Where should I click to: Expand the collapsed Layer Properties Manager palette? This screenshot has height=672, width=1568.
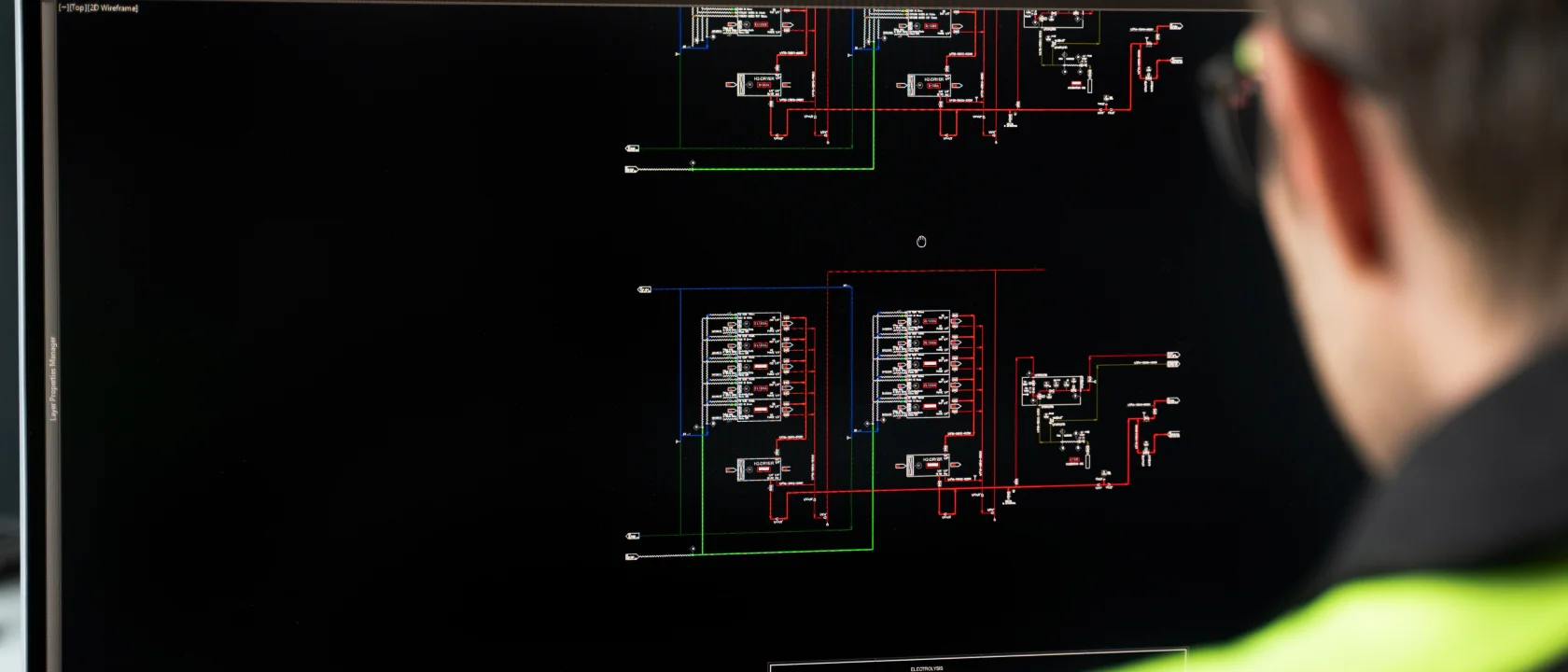click(x=53, y=378)
